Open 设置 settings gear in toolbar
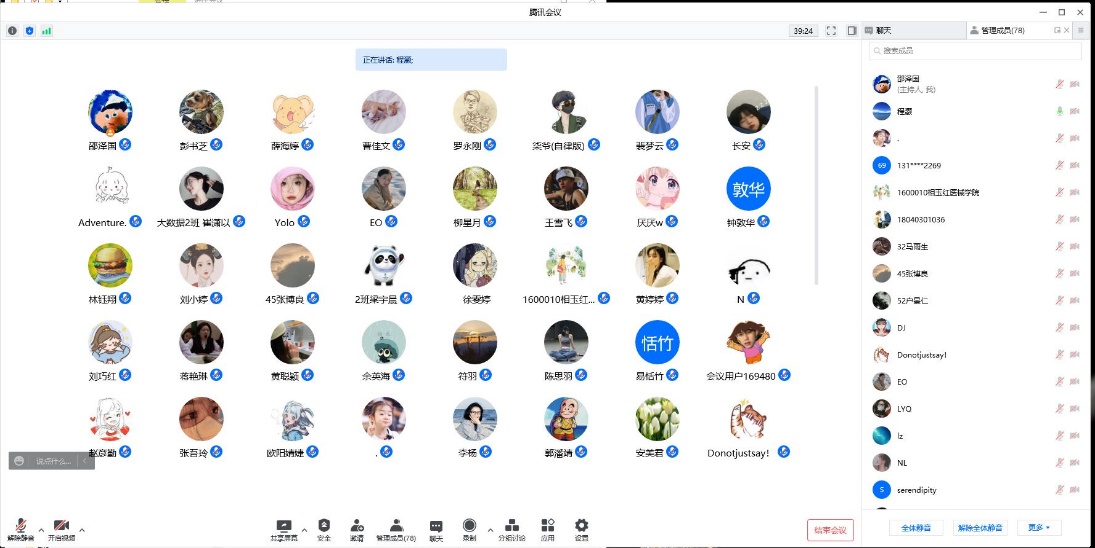This screenshot has height=548, width=1095. pos(581,528)
